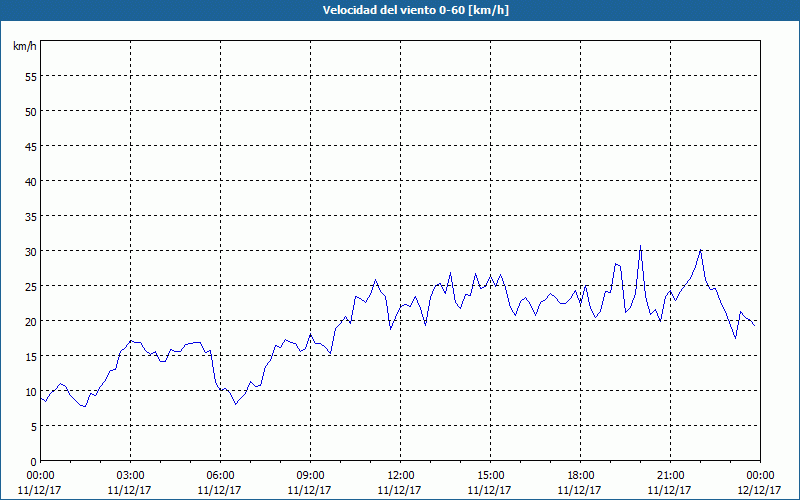Click the 'km/h' axis unit label
The height and width of the screenshot is (500, 800).
click(25, 46)
